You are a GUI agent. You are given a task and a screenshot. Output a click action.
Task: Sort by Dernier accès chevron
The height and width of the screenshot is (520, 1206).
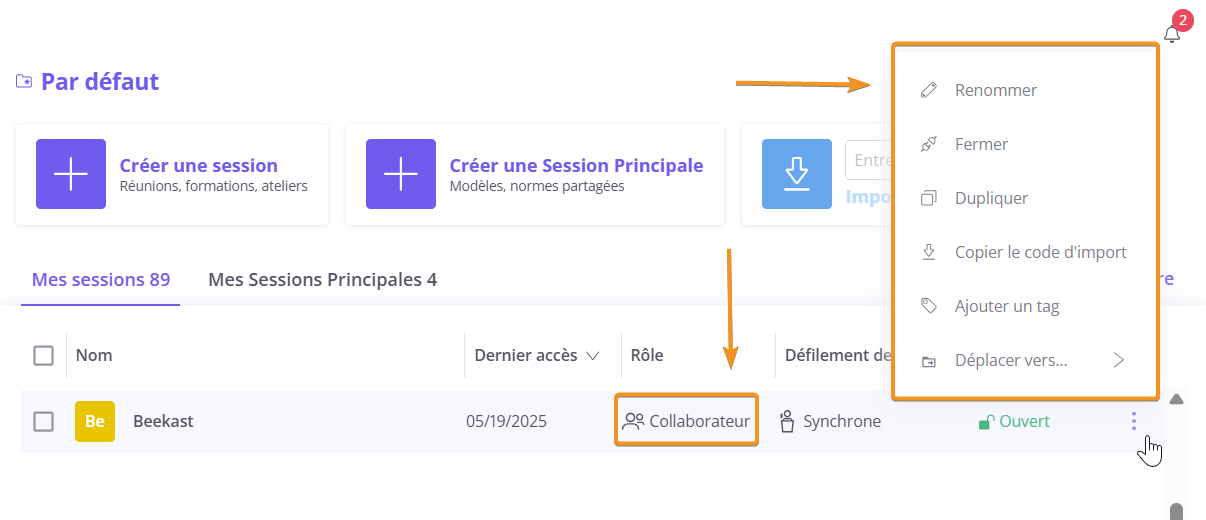click(592, 356)
